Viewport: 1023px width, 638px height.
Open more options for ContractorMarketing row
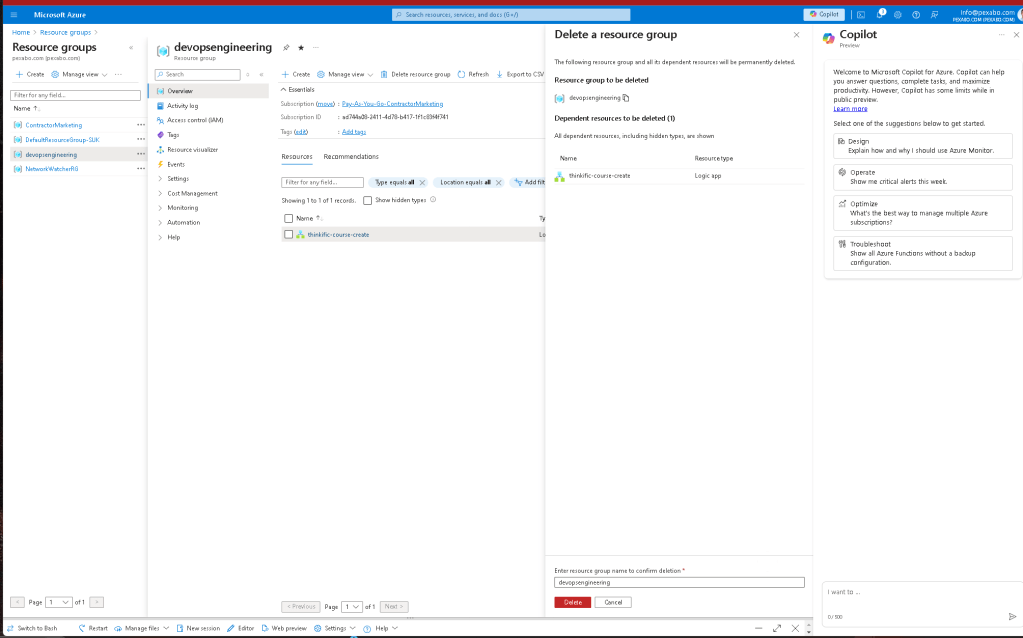140,125
